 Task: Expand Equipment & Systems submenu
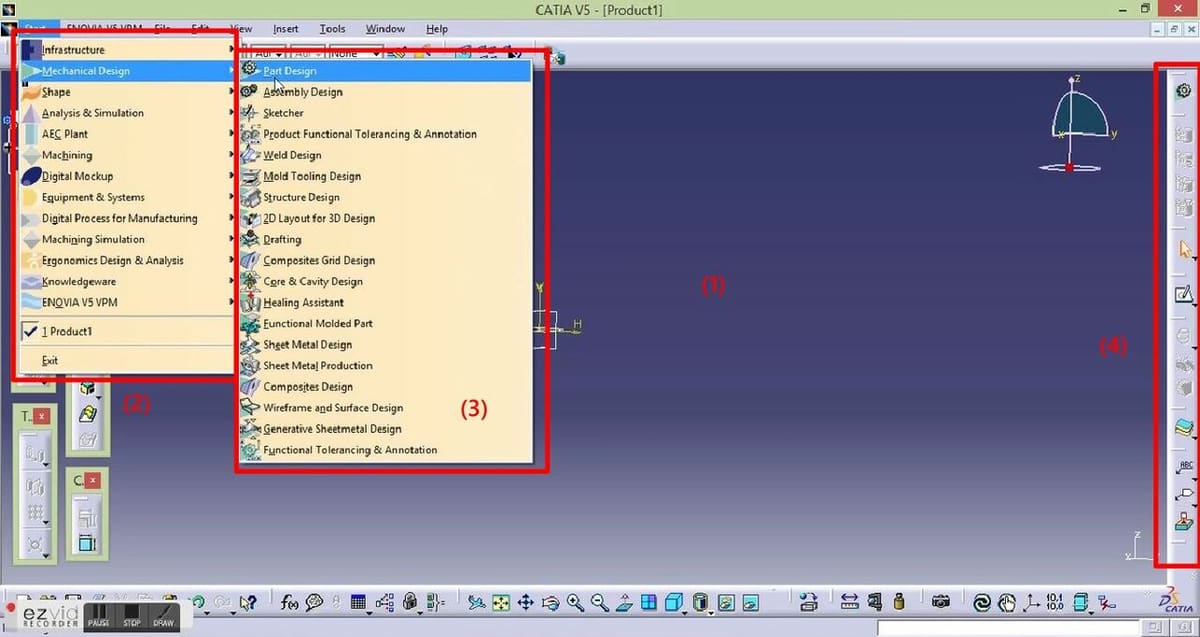[x=127, y=197]
